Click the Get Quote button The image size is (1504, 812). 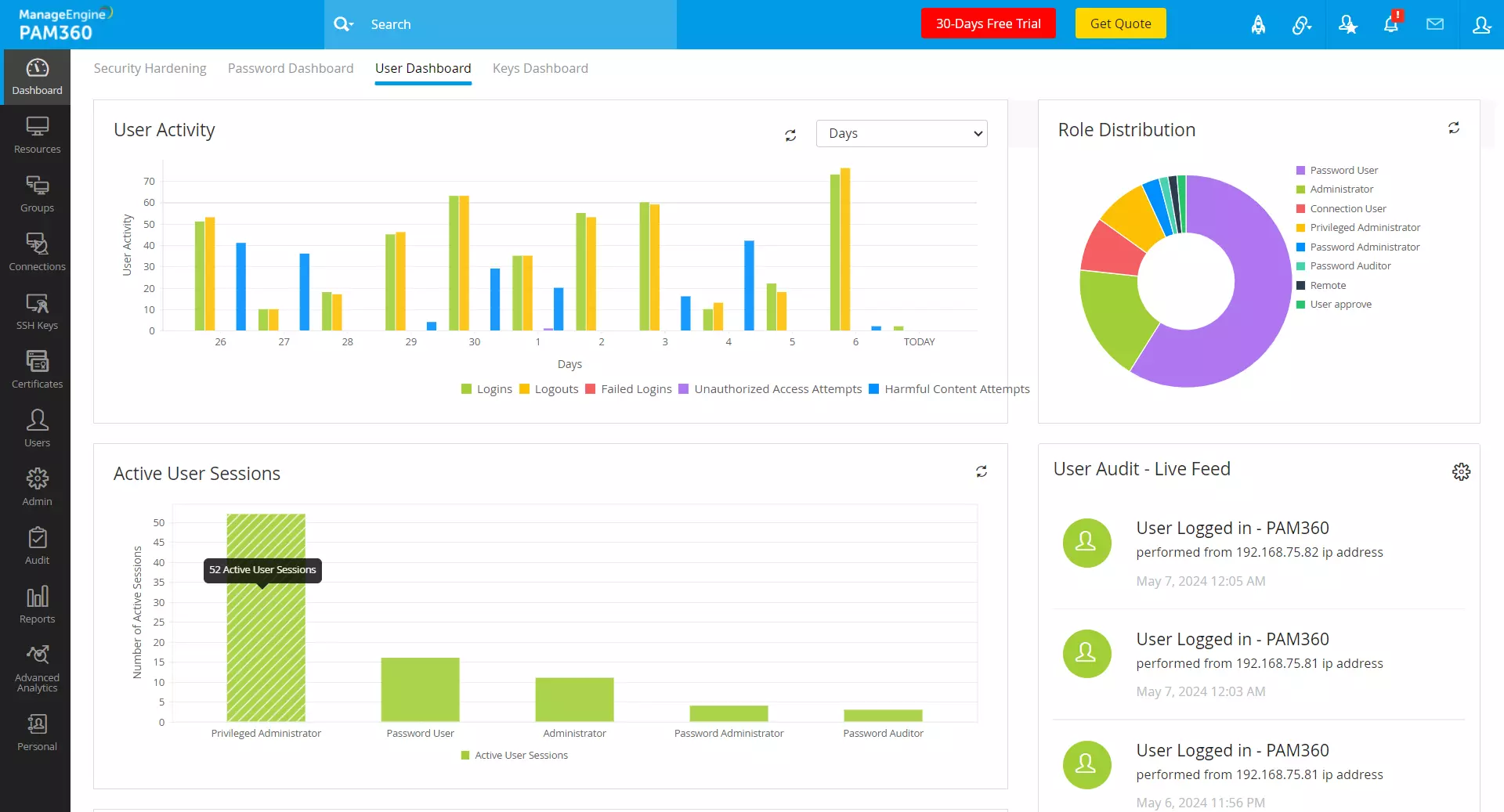tap(1119, 23)
